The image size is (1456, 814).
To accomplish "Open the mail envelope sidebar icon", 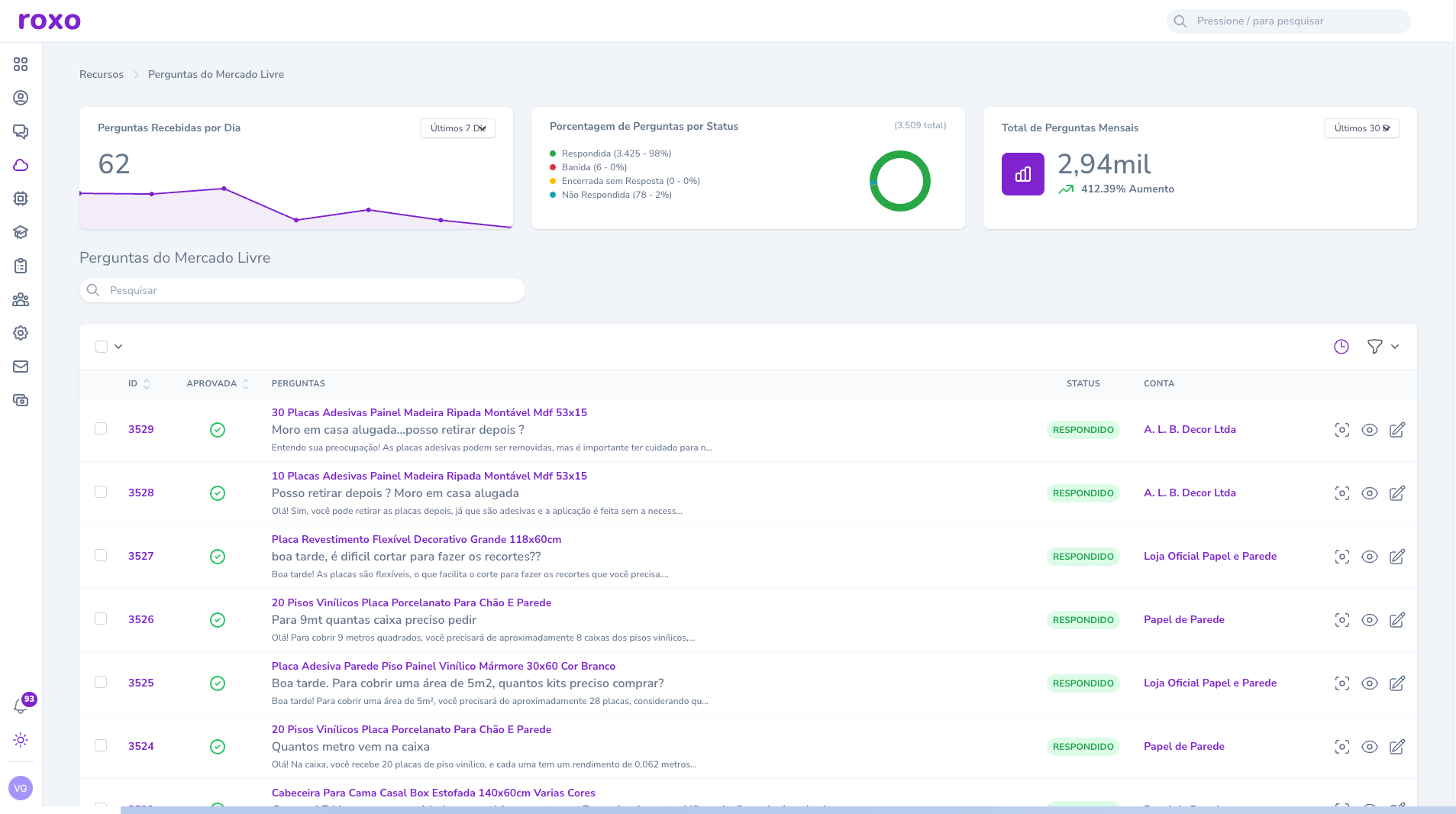I will 21,367.
